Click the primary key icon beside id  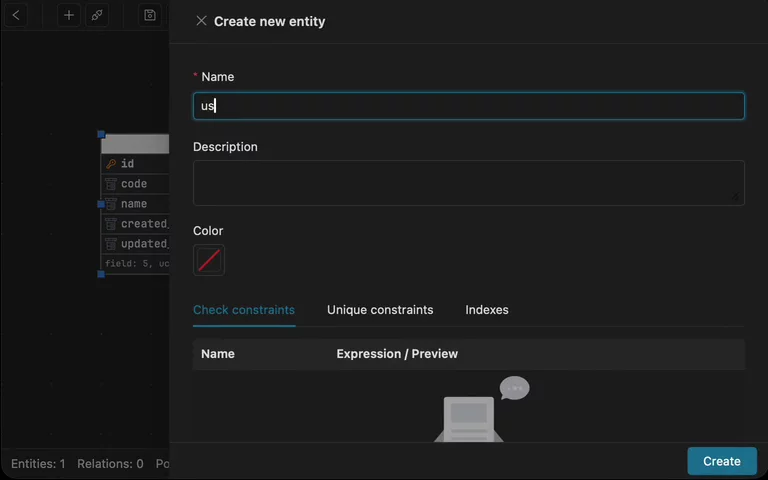pos(111,164)
